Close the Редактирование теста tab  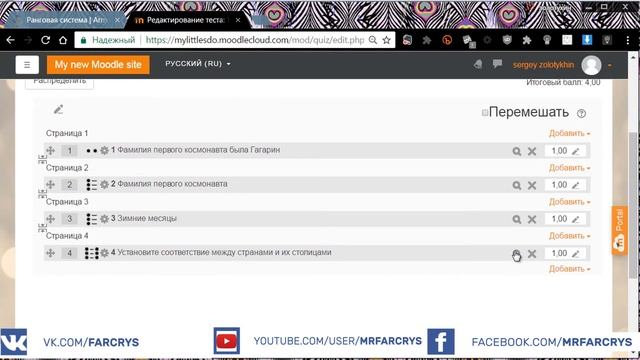[x=238, y=20]
